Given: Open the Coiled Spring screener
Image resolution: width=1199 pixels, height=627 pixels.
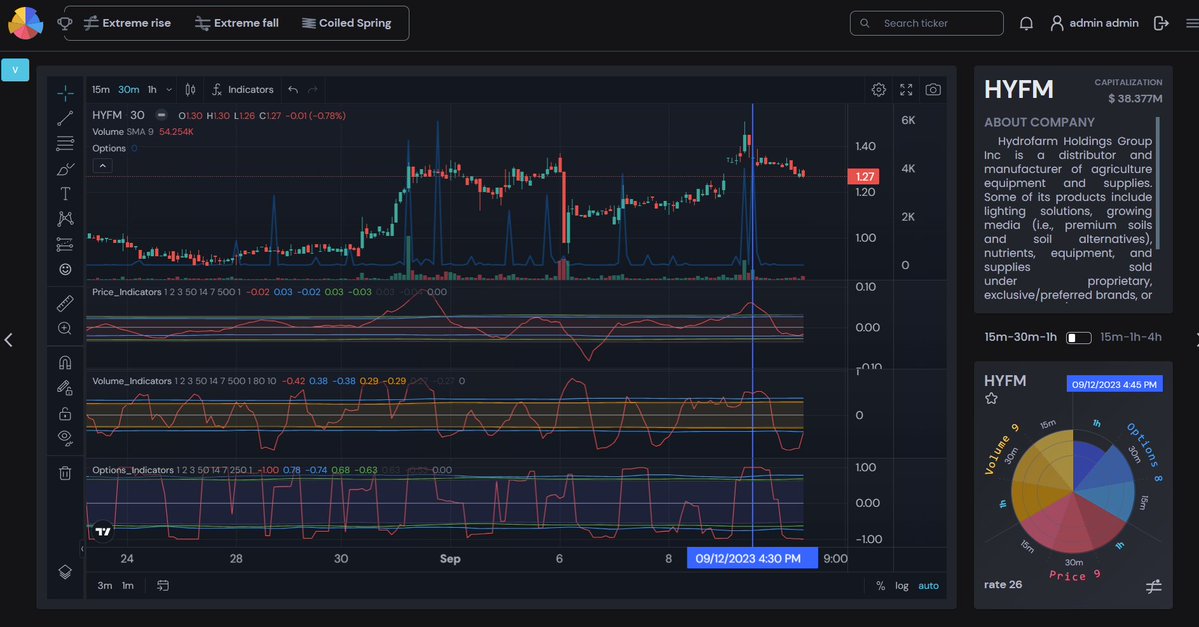Looking at the screenshot, I should (x=346, y=23).
